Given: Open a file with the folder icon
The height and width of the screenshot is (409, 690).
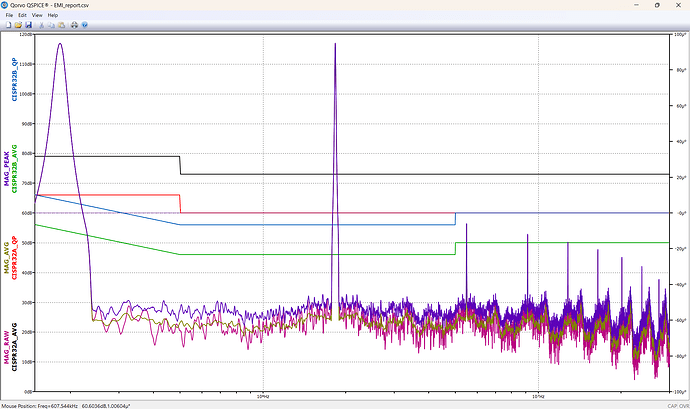Looking at the screenshot, I should click(x=18, y=25).
